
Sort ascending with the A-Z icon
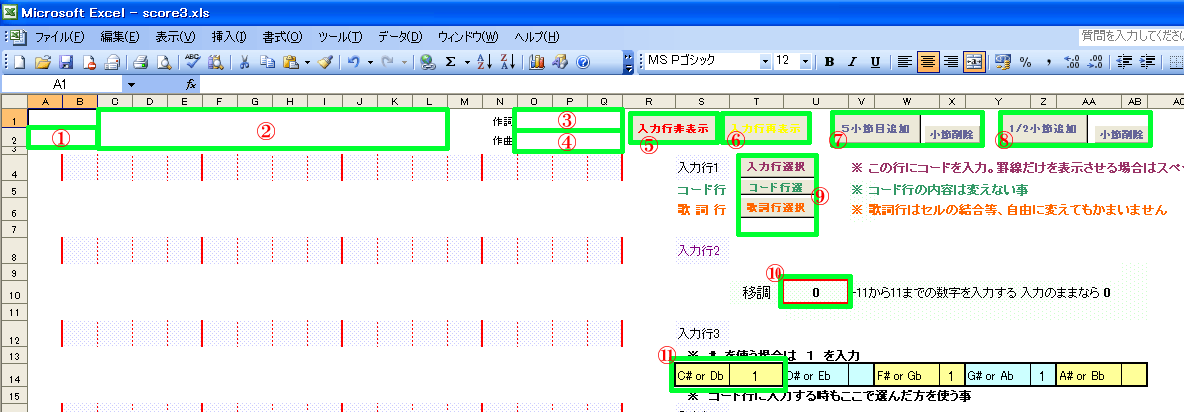click(483, 62)
